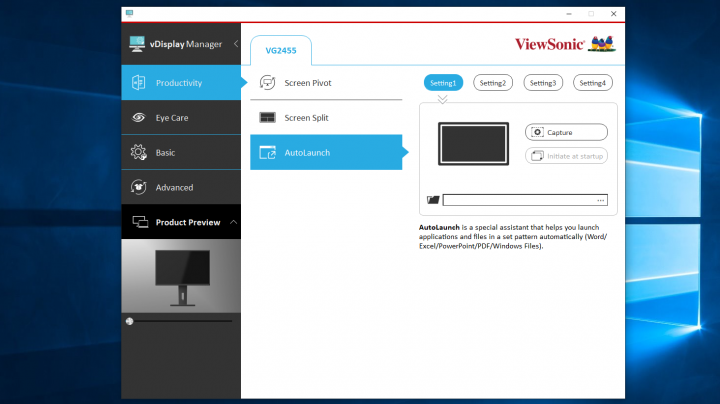The image size is (720, 404).
Task: Open the Advanced section
Action: point(181,187)
